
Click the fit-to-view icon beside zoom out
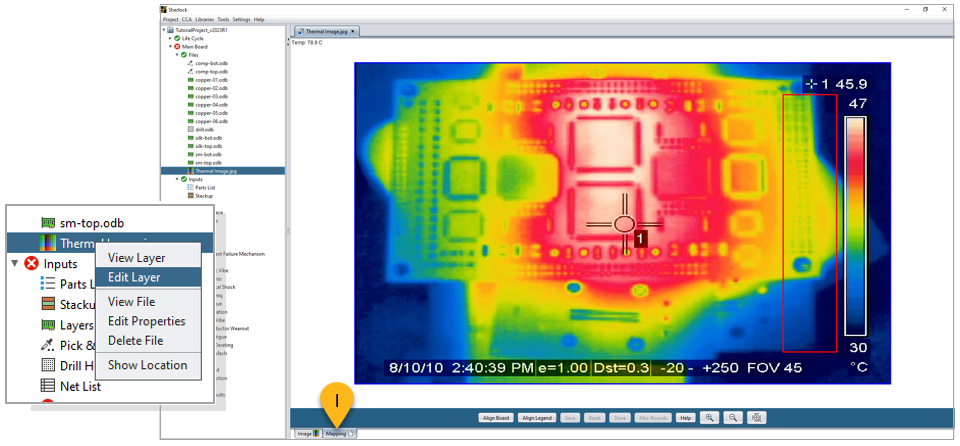tap(757, 417)
